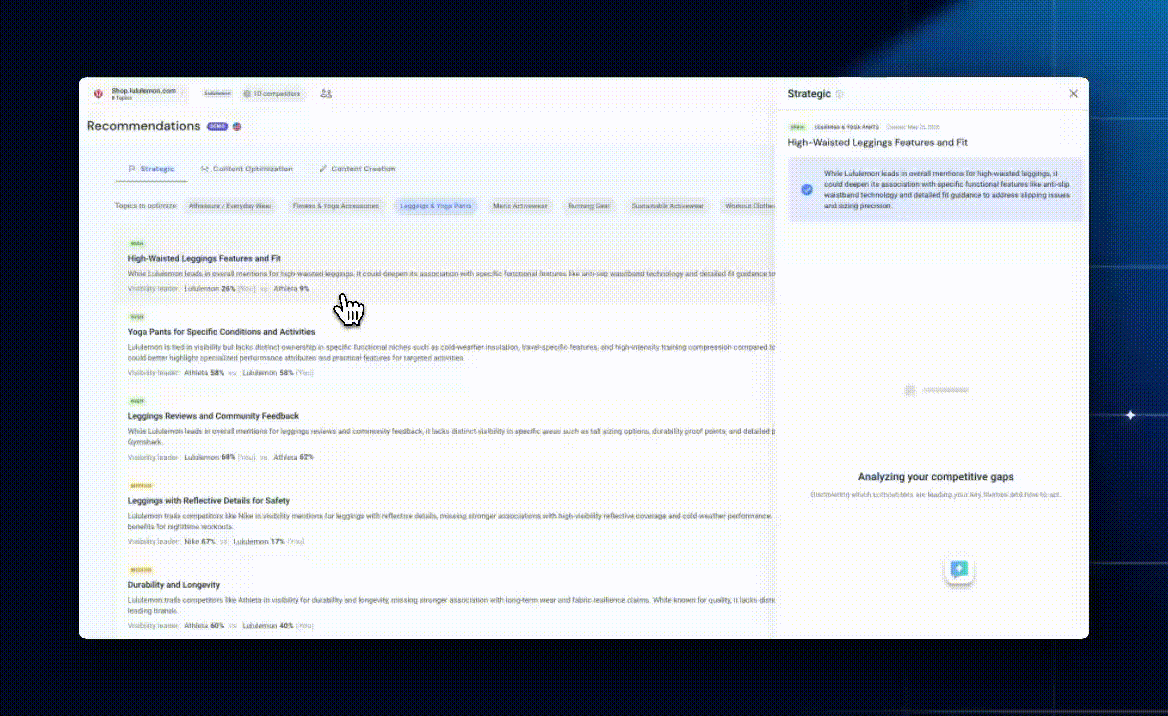Select the Workout Clothes topic chip
Viewport: 1168px width, 716px height.
749,206
